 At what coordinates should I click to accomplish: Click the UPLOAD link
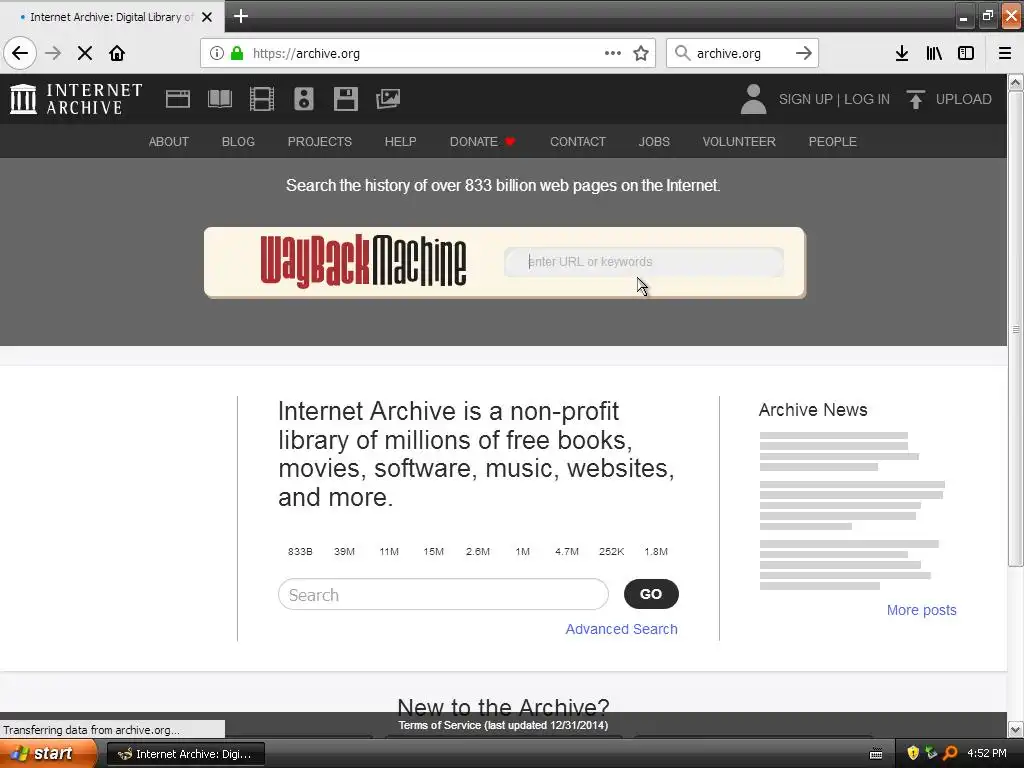point(963,99)
